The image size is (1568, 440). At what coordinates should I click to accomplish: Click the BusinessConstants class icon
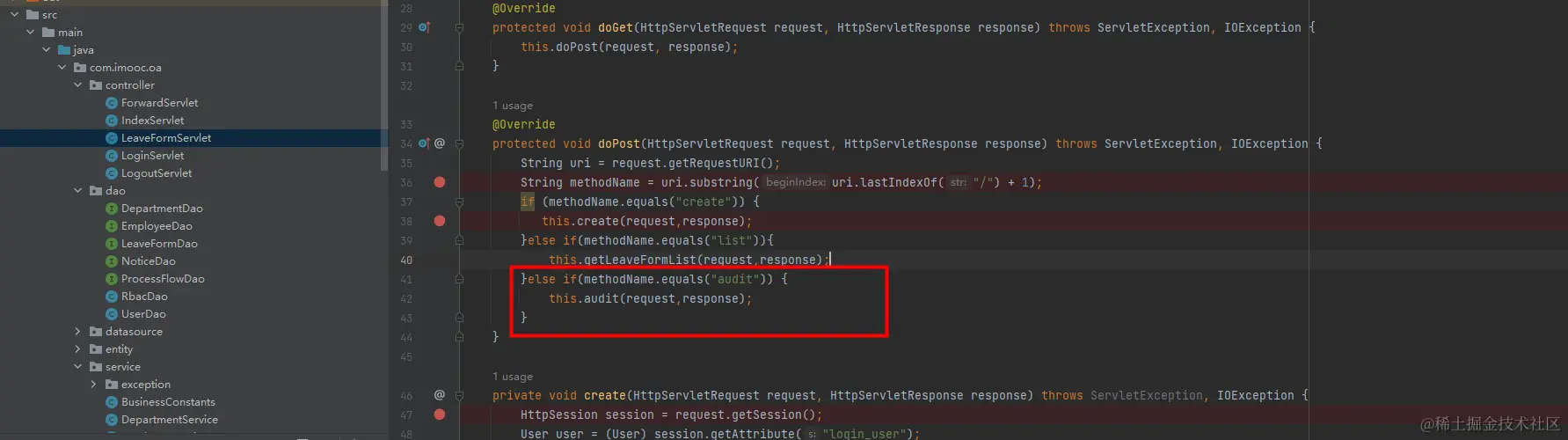pyautogui.click(x=112, y=402)
